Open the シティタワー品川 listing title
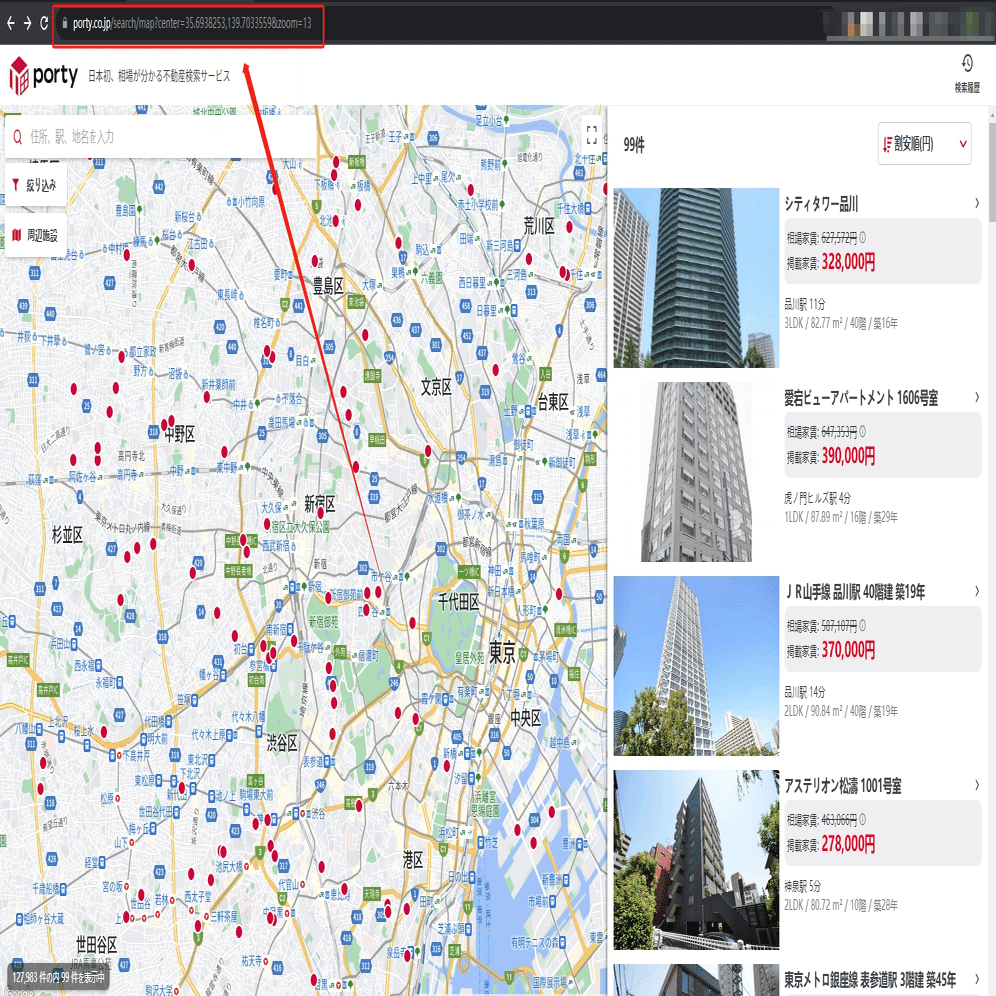This screenshot has height=996, width=996. pyautogui.click(x=821, y=204)
